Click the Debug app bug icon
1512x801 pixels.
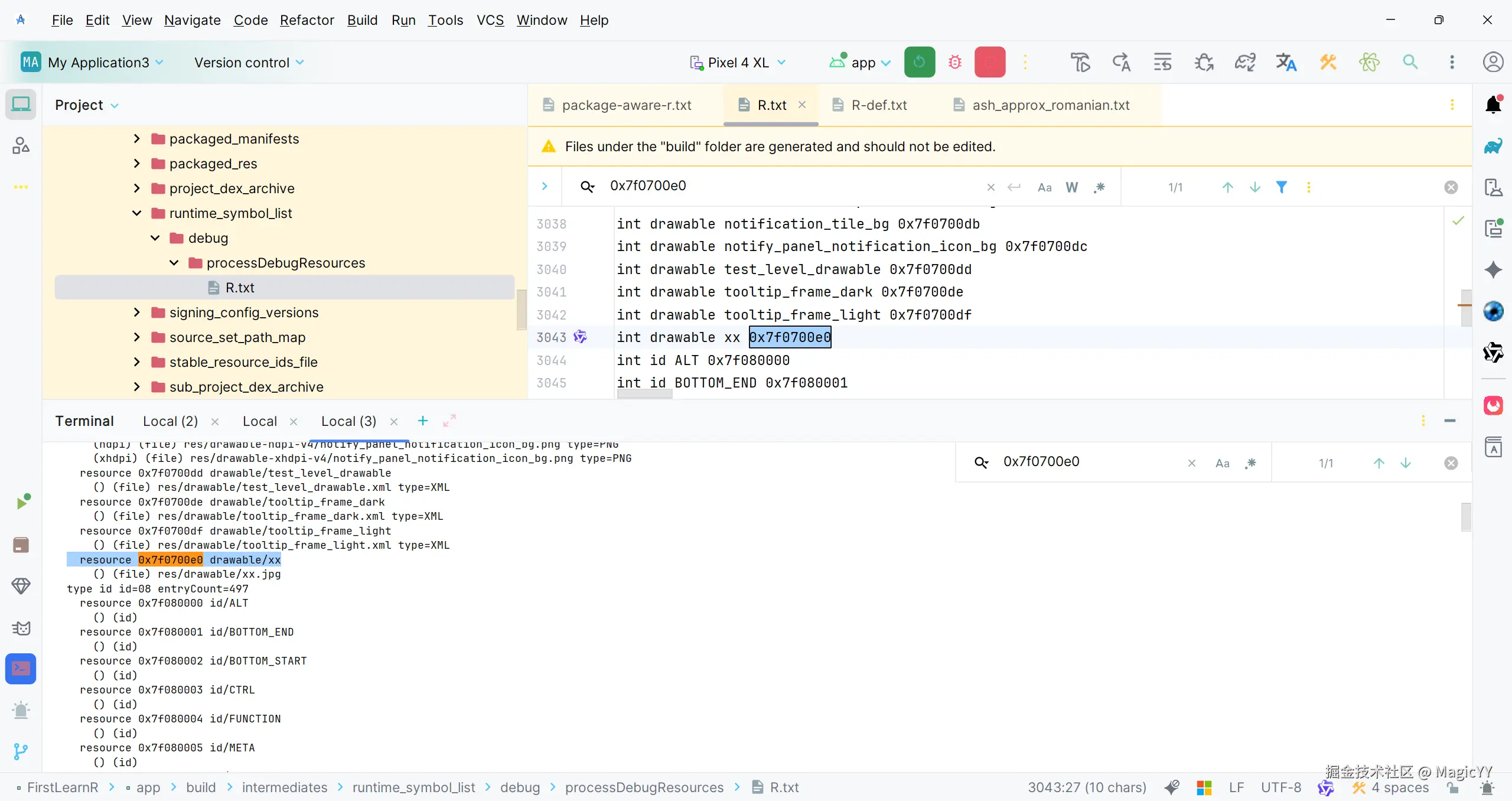(954, 62)
